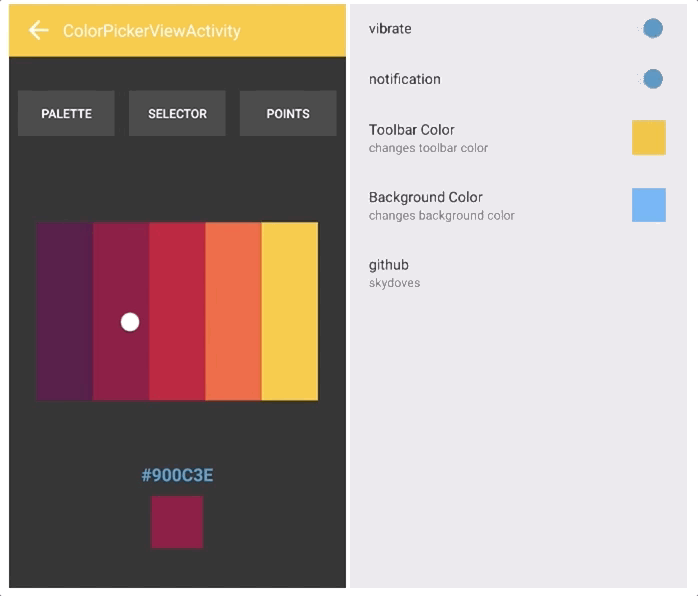Pick the yellow palette stripe

(290, 311)
